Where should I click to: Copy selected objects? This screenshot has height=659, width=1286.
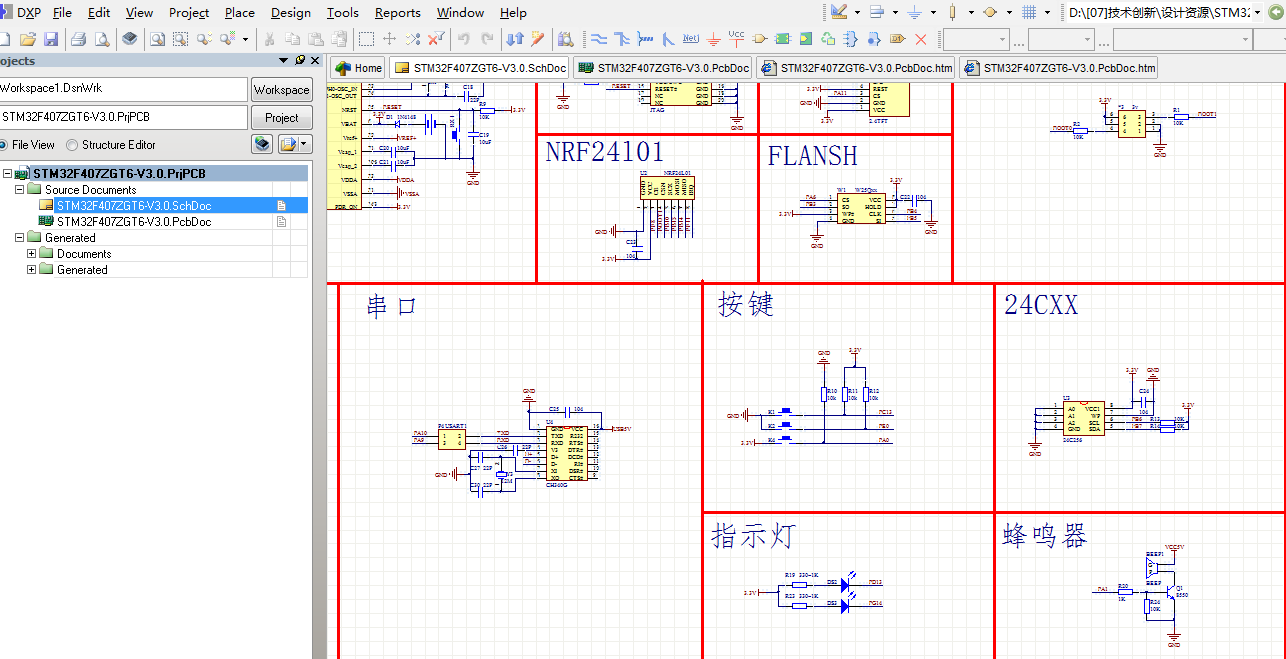pos(292,39)
